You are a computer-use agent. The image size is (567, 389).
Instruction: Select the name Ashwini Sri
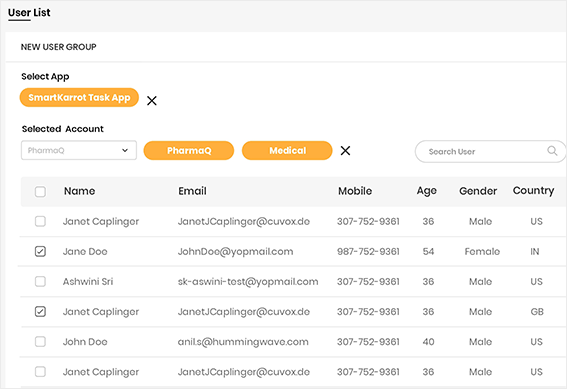click(x=88, y=282)
